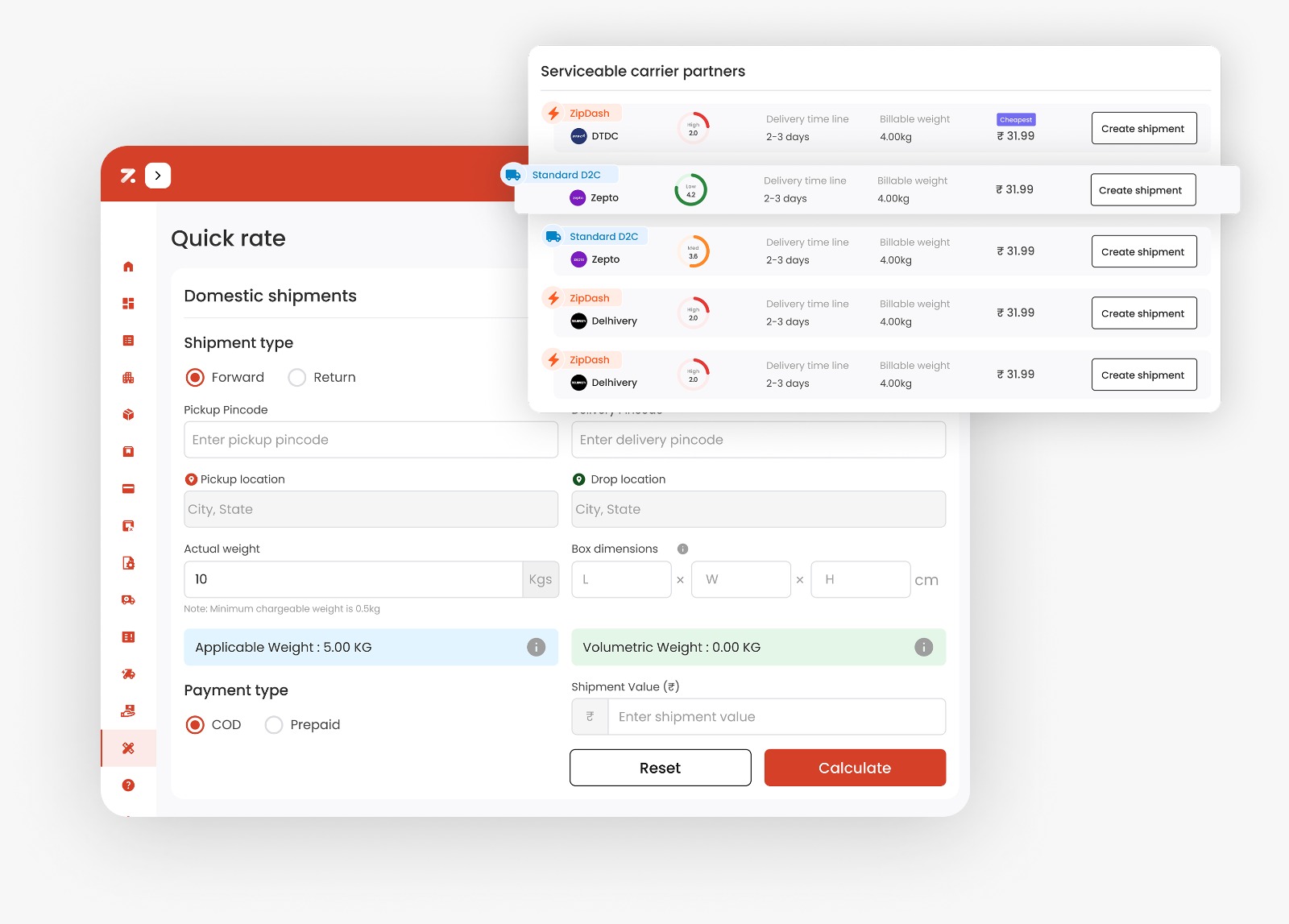Select the active tools icon in sidebar
Screen dimensions: 1289x924
tap(128, 748)
